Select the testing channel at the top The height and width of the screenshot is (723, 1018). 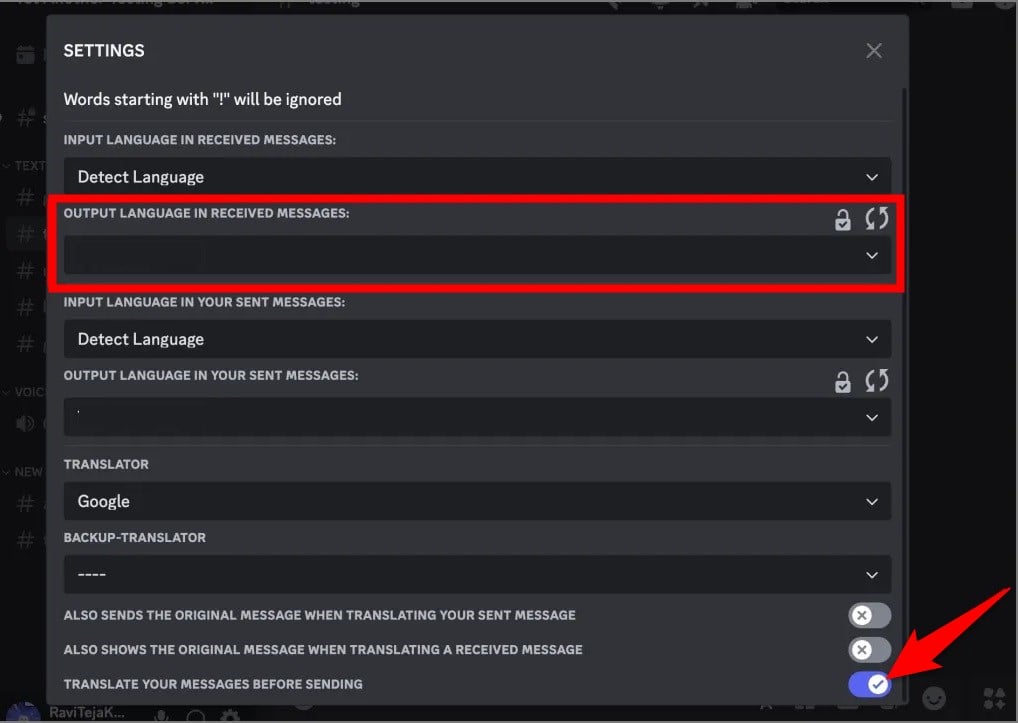point(330,3)
